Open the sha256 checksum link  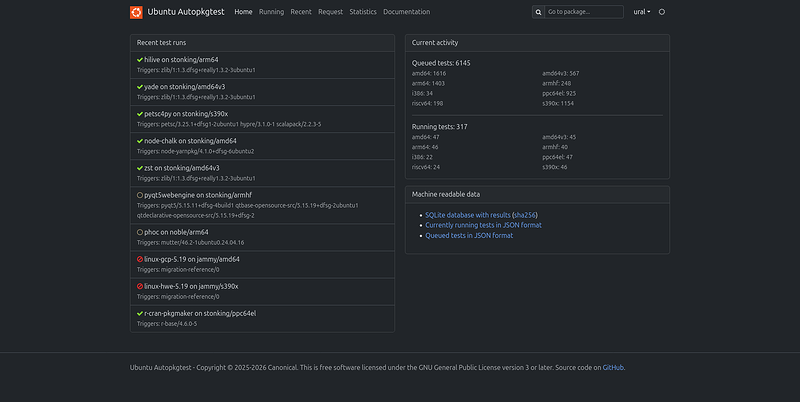click(x=525, y=215)
